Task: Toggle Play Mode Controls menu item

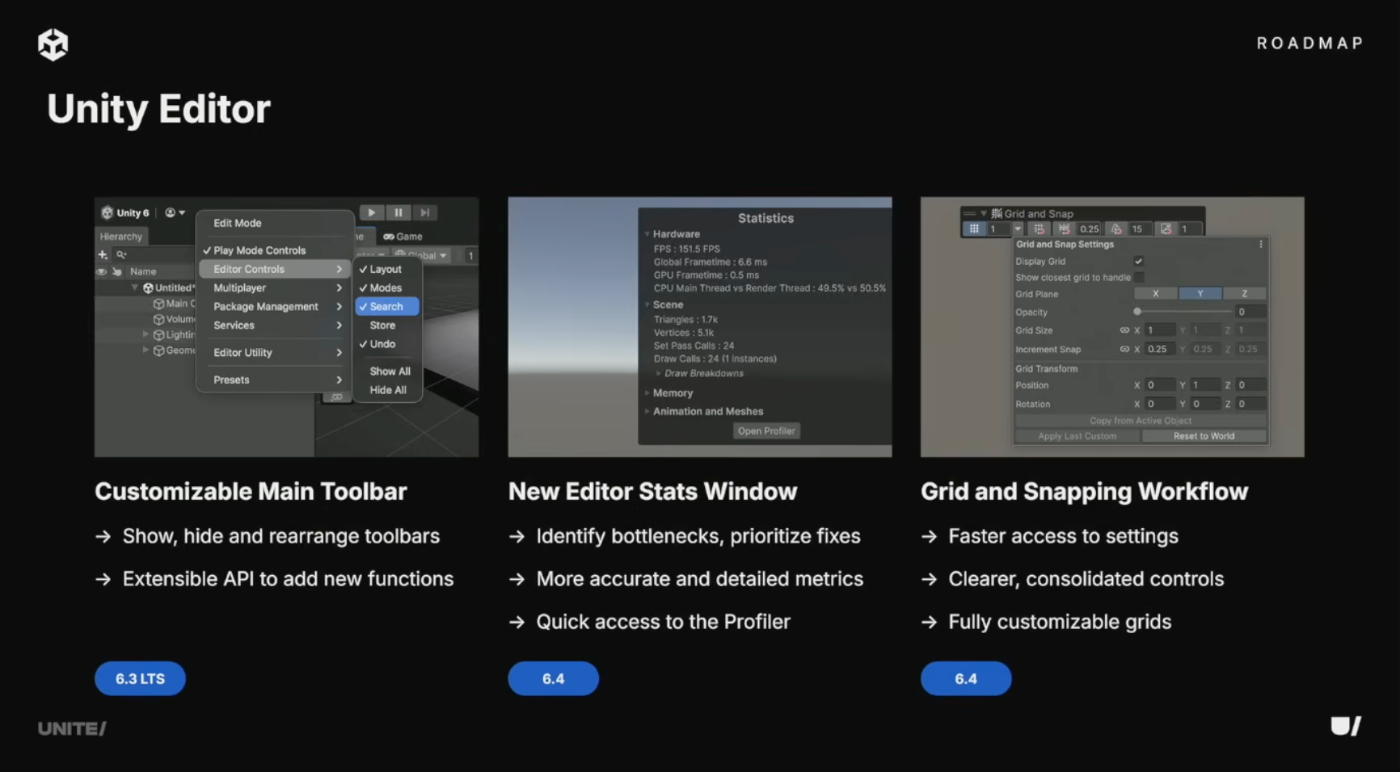Action: [275, 250]
